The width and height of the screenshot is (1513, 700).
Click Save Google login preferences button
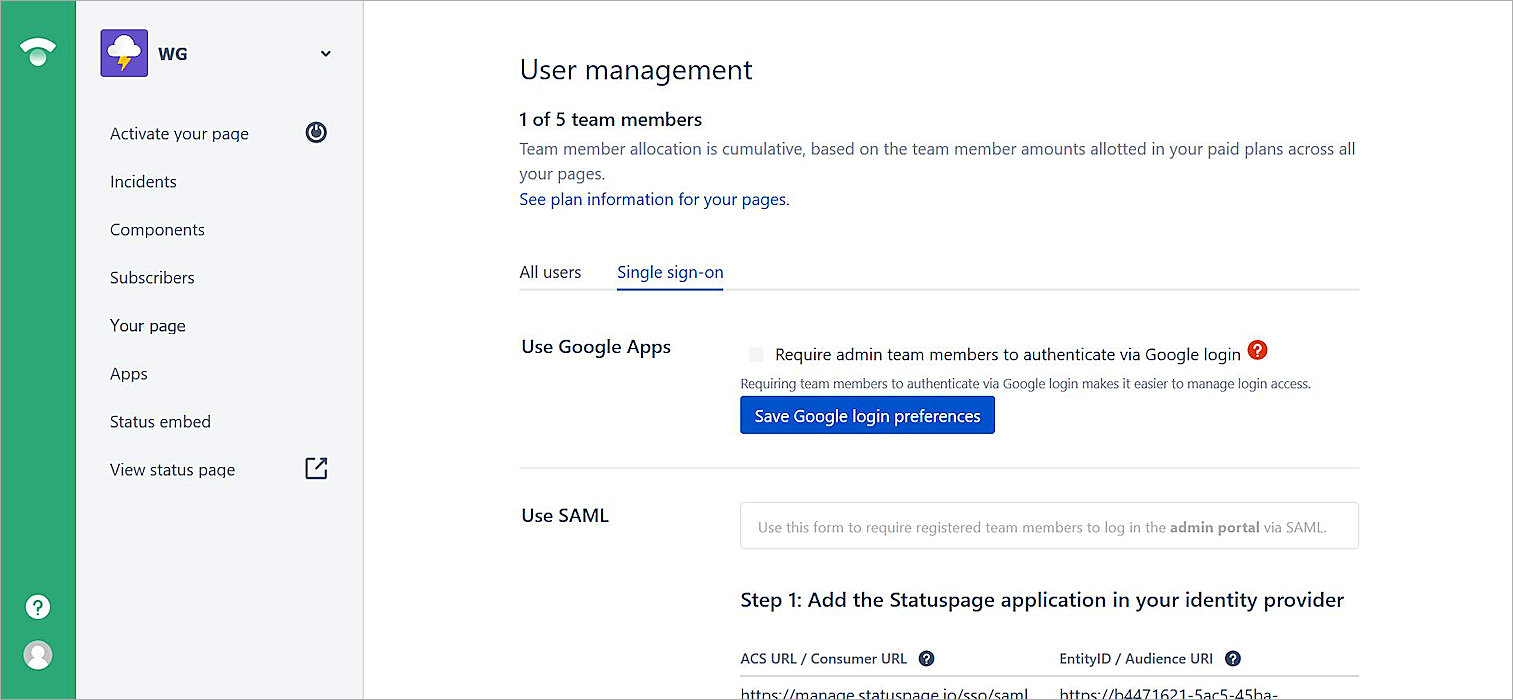(867, 416)
